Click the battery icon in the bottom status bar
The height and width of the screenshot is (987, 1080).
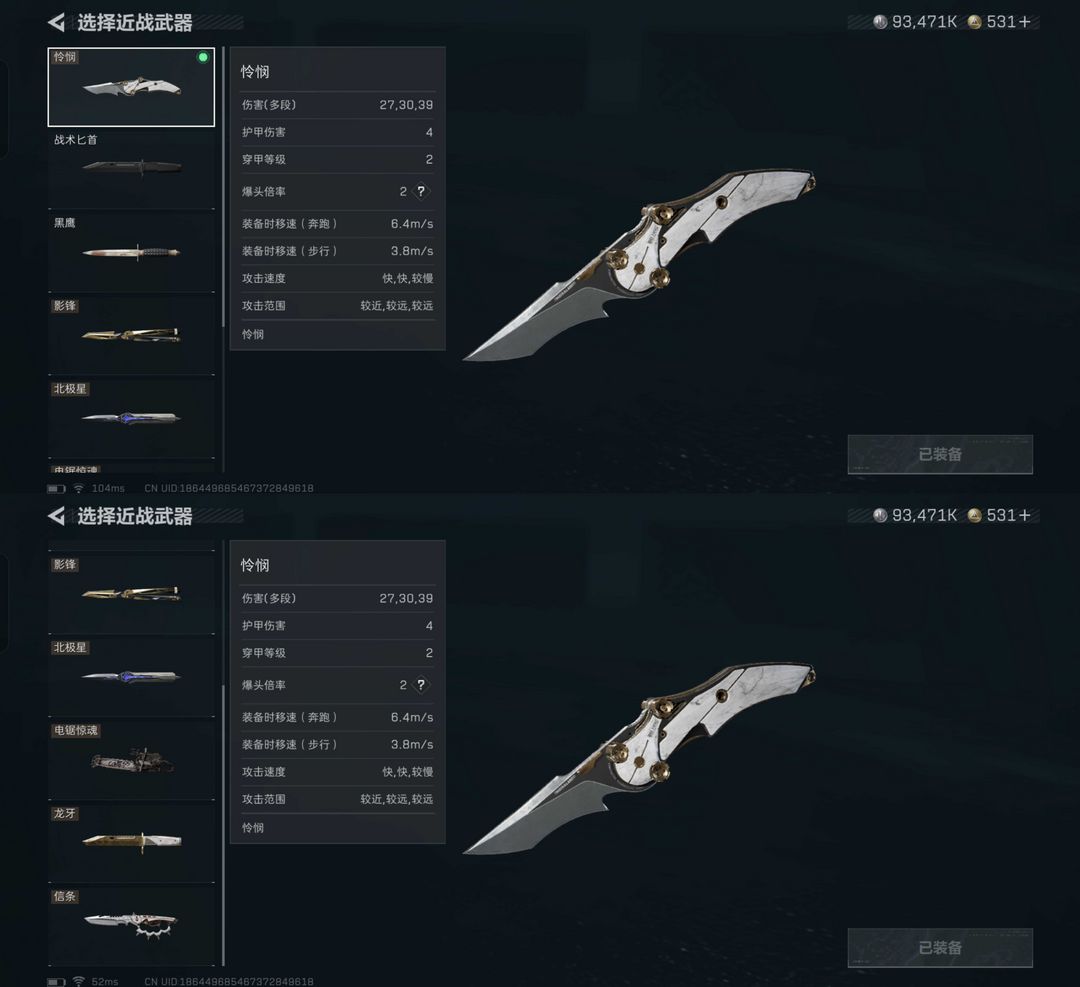[56, 981]
